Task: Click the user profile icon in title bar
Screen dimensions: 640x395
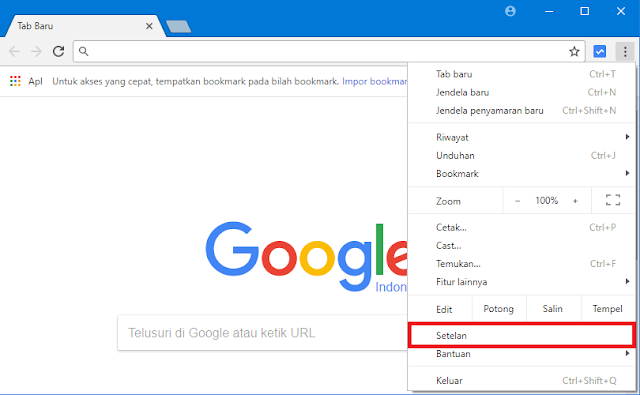Action: 510,11
